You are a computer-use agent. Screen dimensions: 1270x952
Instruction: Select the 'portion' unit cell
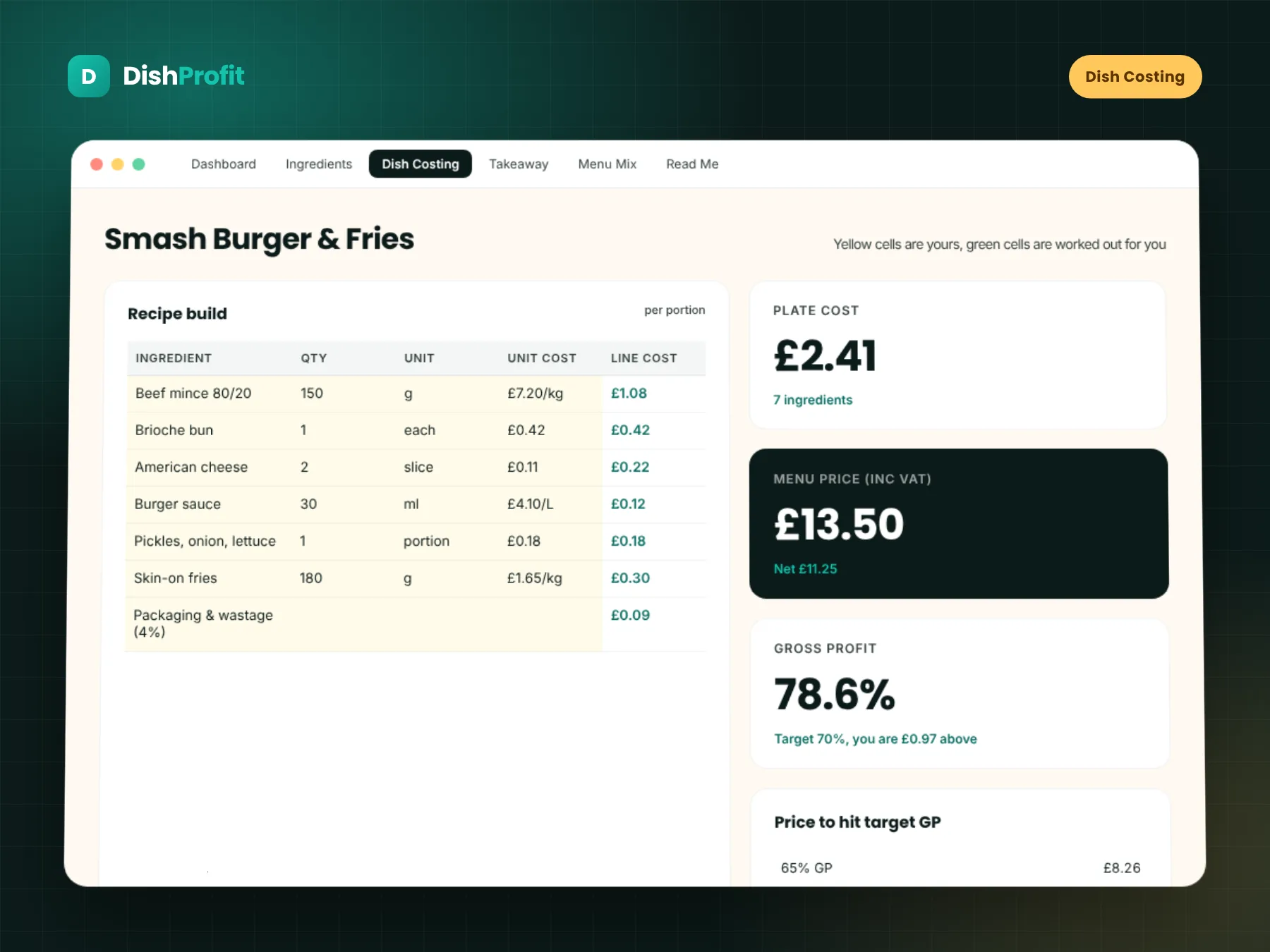(426, 541)
